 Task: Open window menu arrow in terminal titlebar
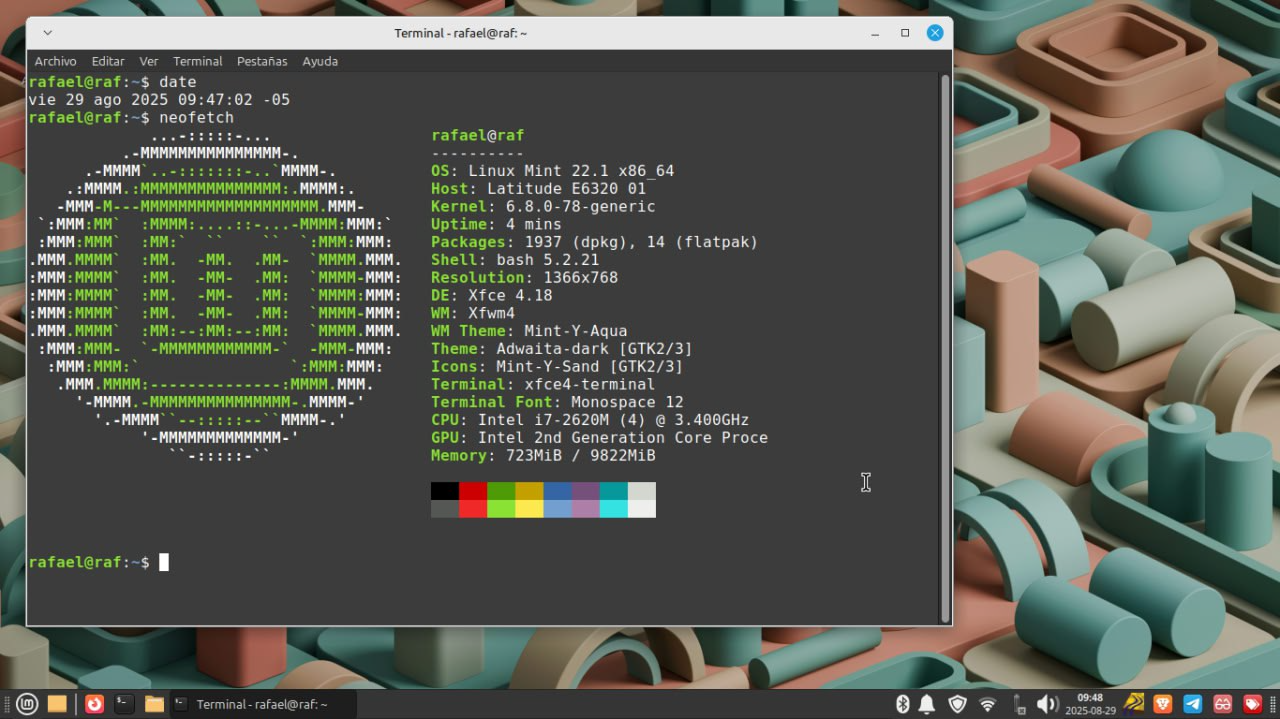coord(47,33)
